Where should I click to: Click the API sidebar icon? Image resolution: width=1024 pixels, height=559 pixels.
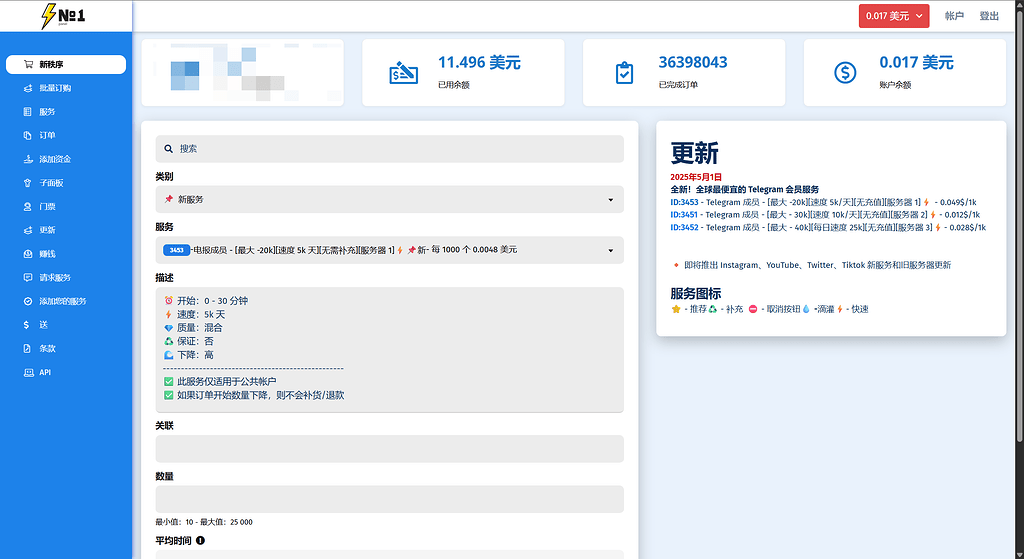pyautogui.click(x=29, y=372)
